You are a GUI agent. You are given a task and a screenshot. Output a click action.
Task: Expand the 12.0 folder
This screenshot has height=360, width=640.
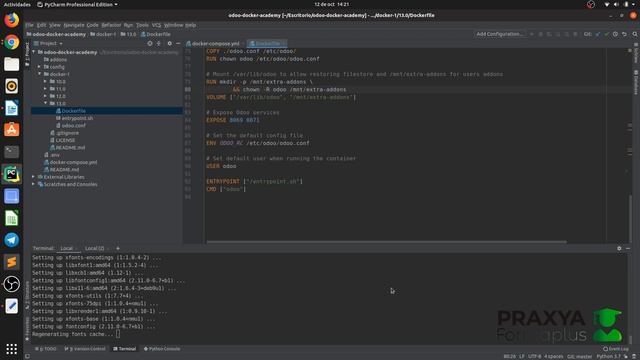(45, 96)
